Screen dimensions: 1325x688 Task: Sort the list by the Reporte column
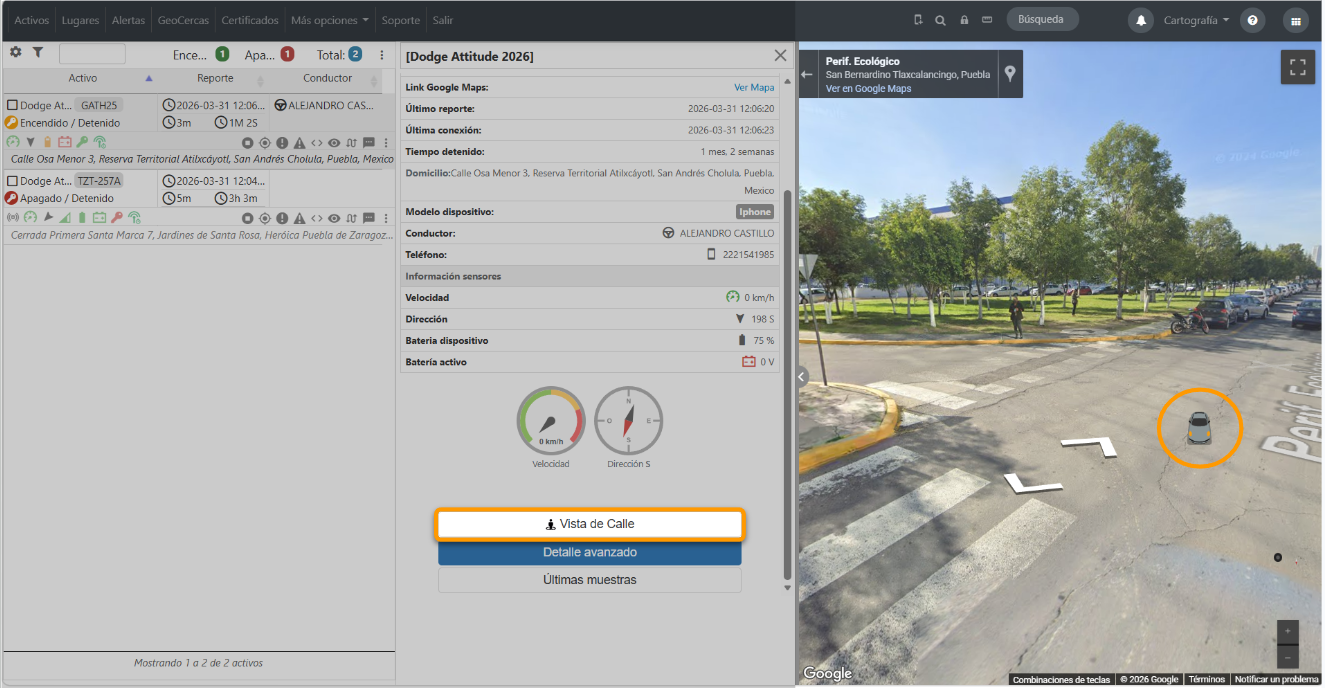tap(215, 78)
